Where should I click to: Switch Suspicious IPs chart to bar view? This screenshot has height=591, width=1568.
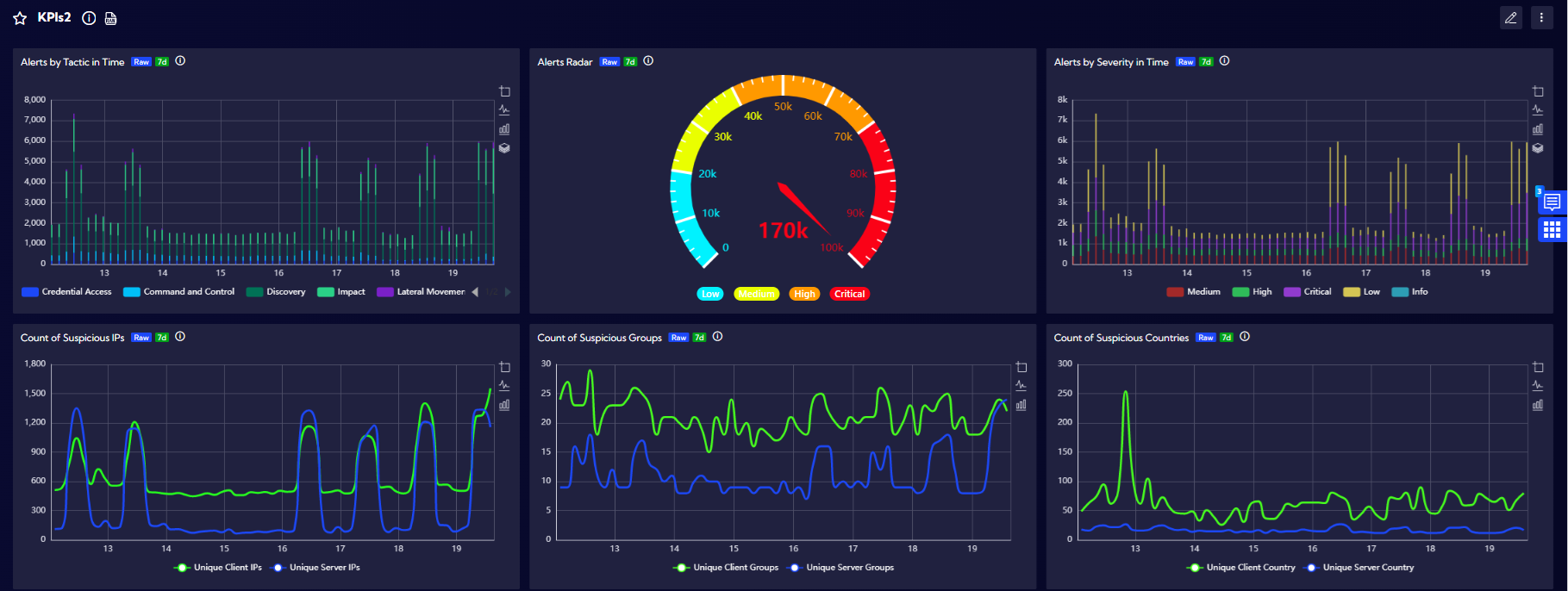click(x=504, y=405)
